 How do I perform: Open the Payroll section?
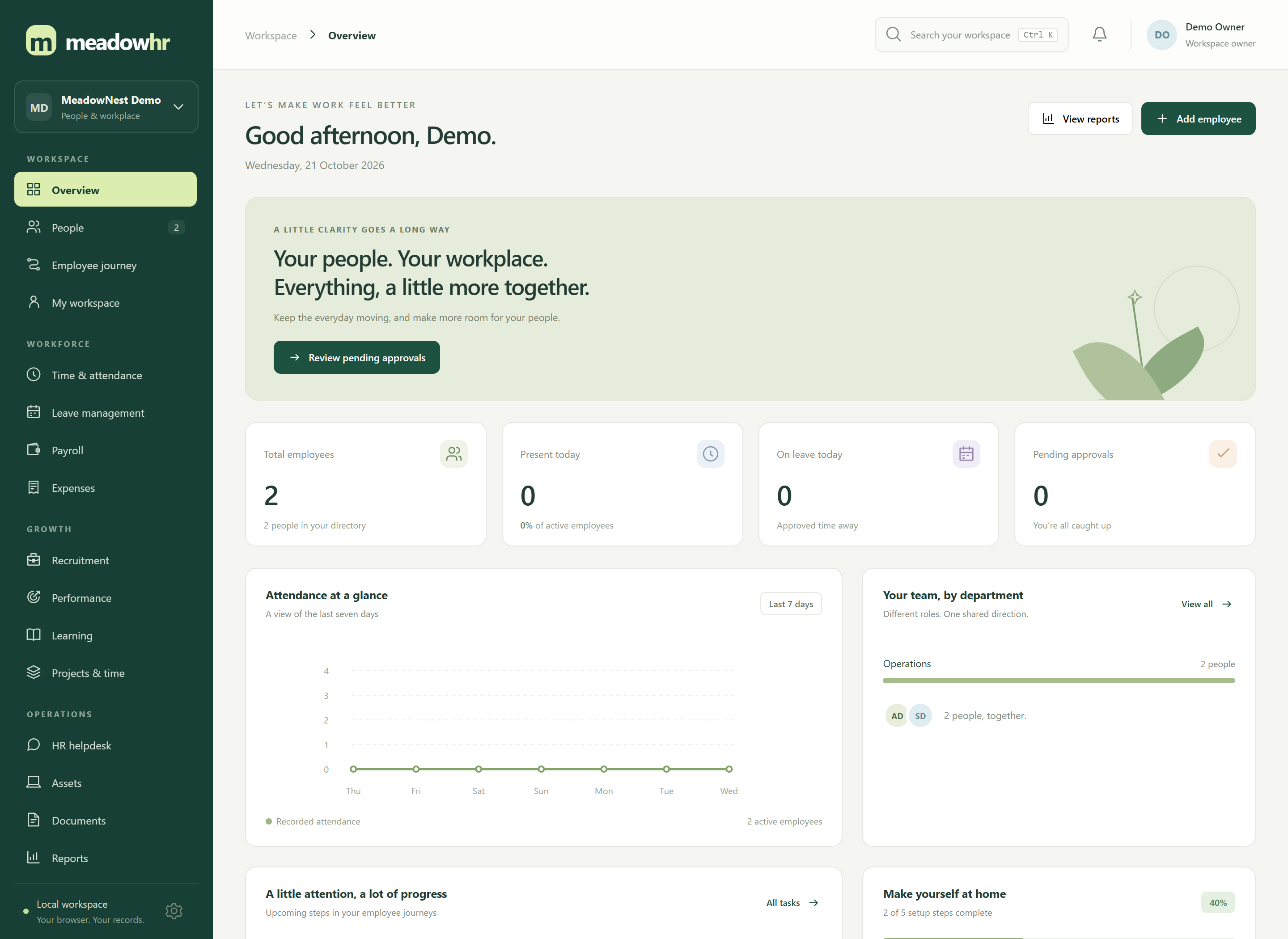(106, 450)
